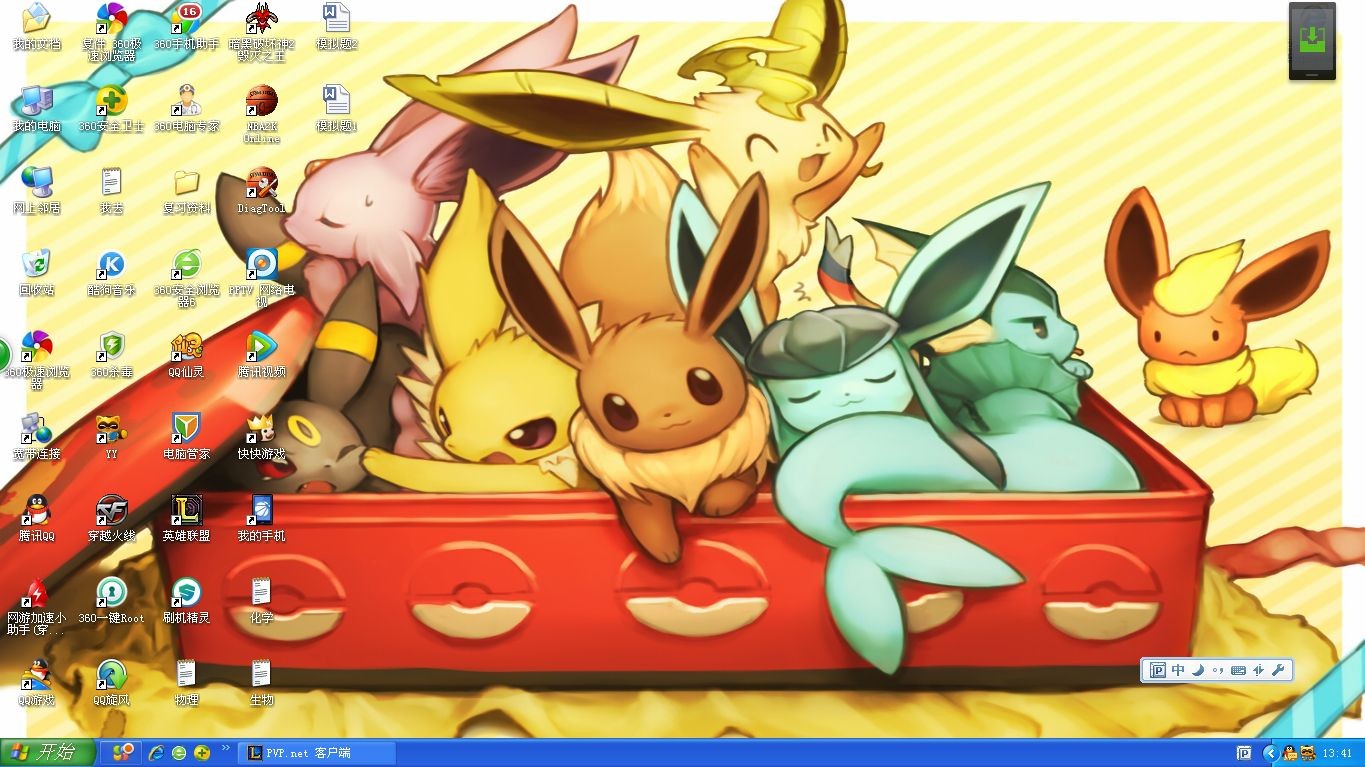Click the 13:41 taskbar clock
This screenshot has width=1365, height=767.
1337,753
